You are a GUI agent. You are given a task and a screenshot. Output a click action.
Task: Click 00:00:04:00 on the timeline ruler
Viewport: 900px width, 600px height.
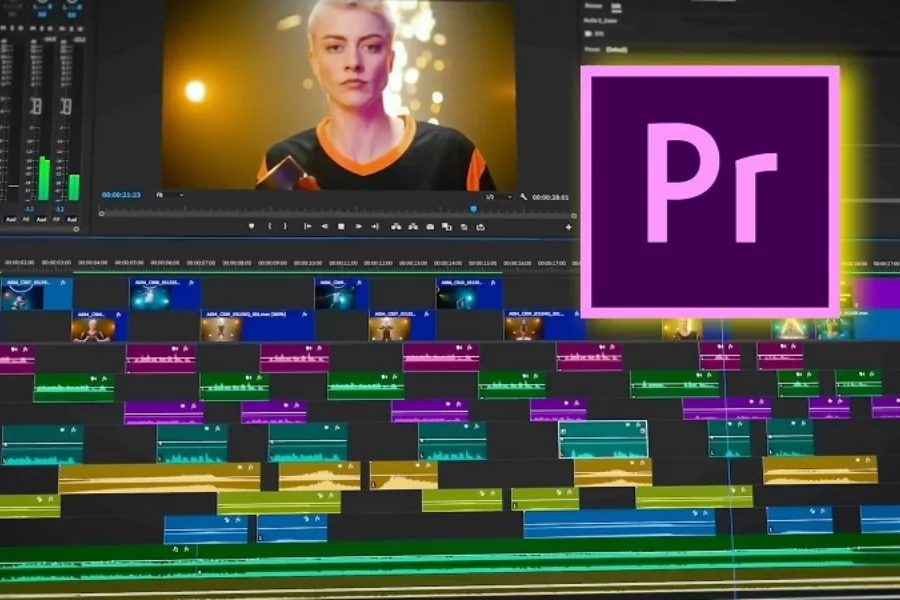[x=92, y=262]
